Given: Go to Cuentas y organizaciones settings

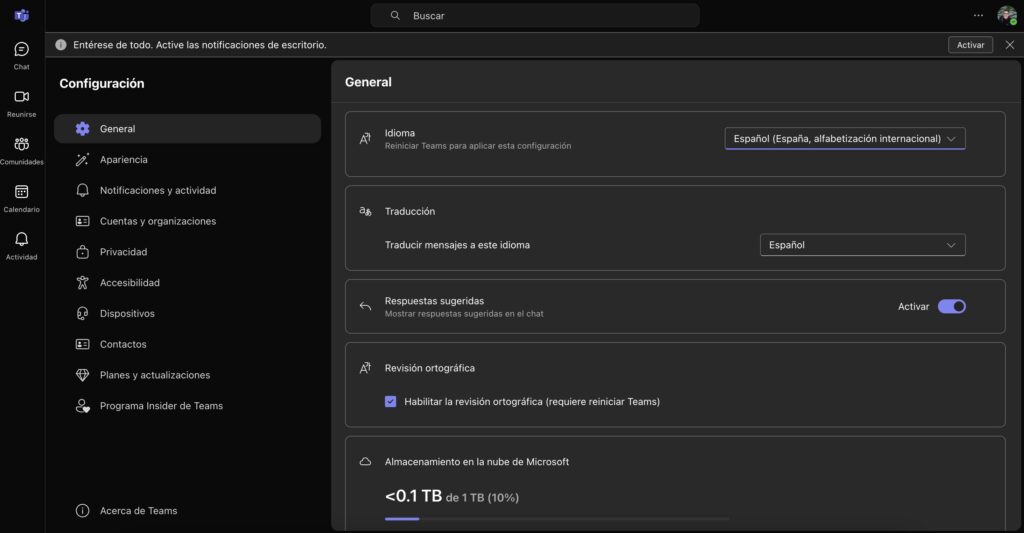Looking at the screenshot, I should (x=187, y=221).
